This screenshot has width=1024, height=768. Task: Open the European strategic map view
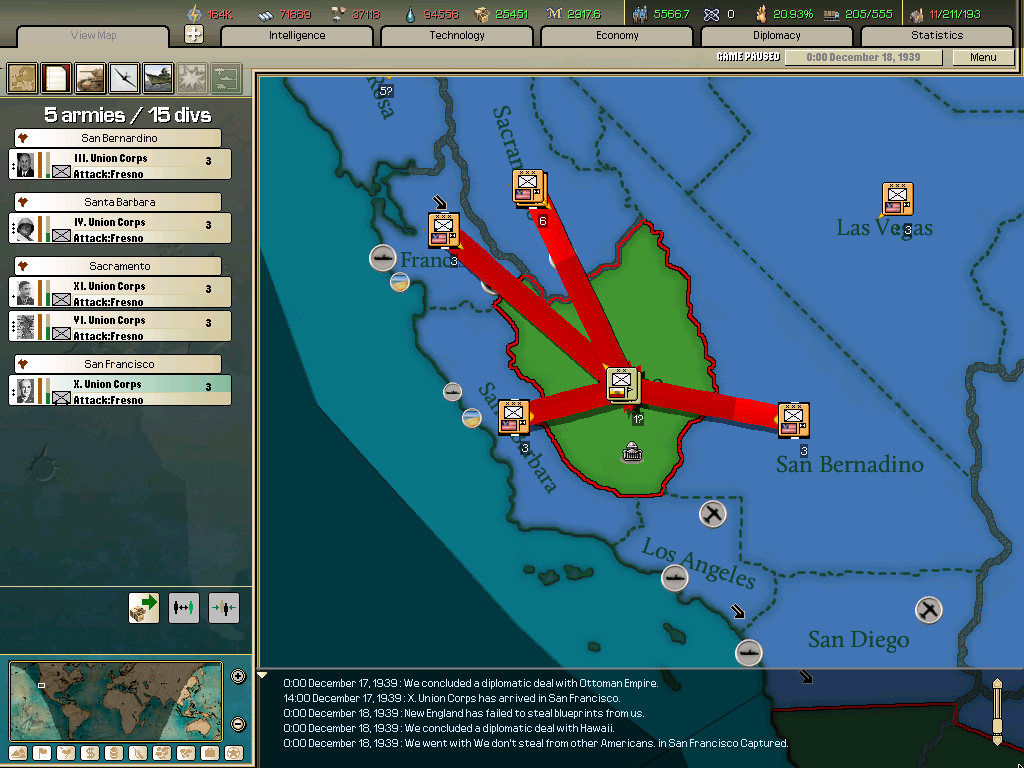pos(21,78)
